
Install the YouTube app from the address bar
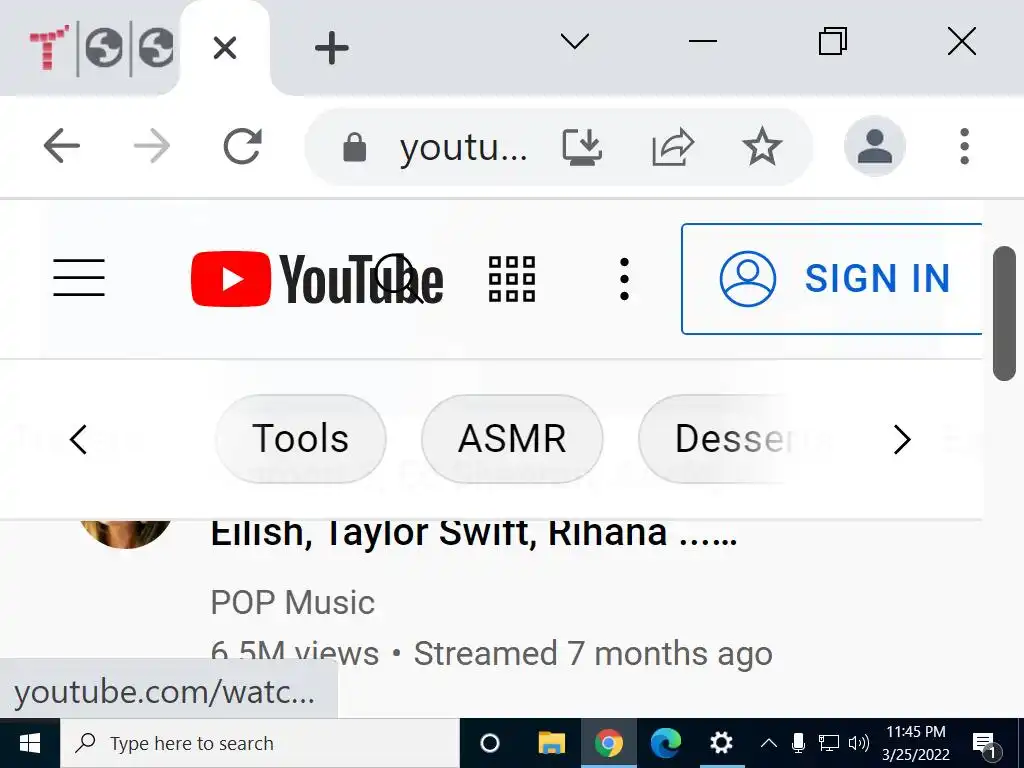582,147
